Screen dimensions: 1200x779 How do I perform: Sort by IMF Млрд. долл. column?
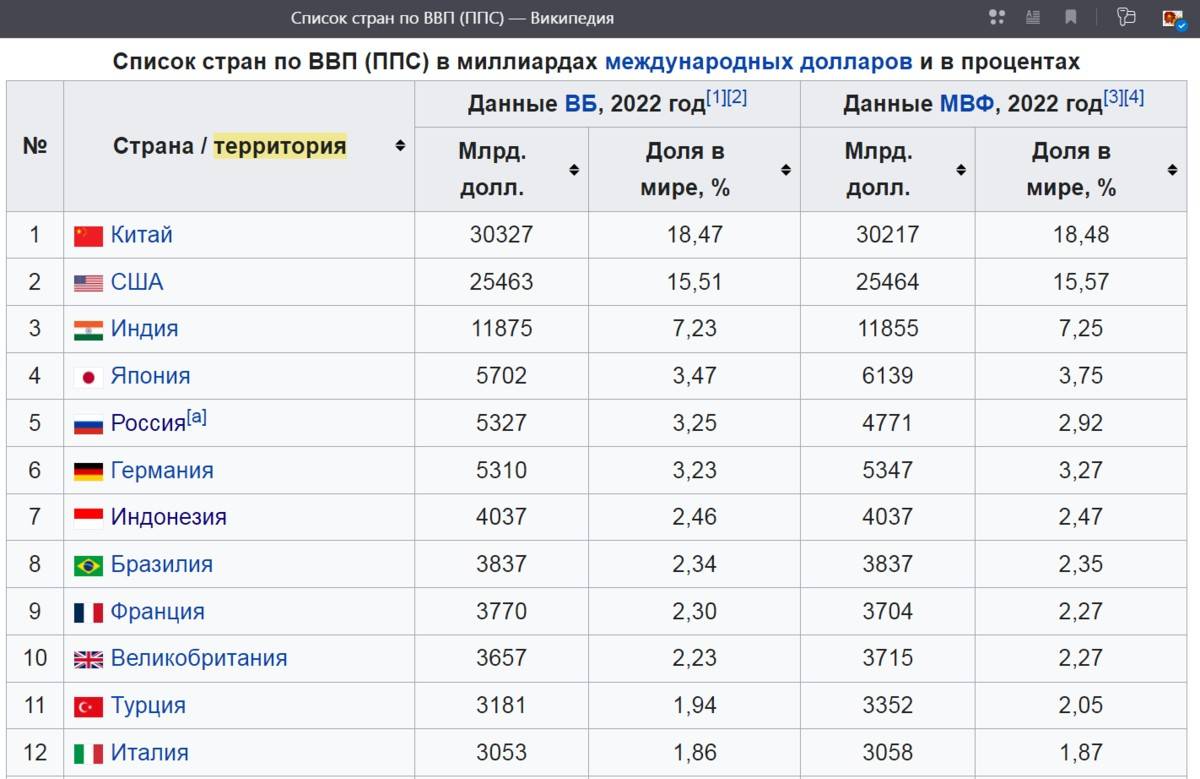tap(961, 170)
